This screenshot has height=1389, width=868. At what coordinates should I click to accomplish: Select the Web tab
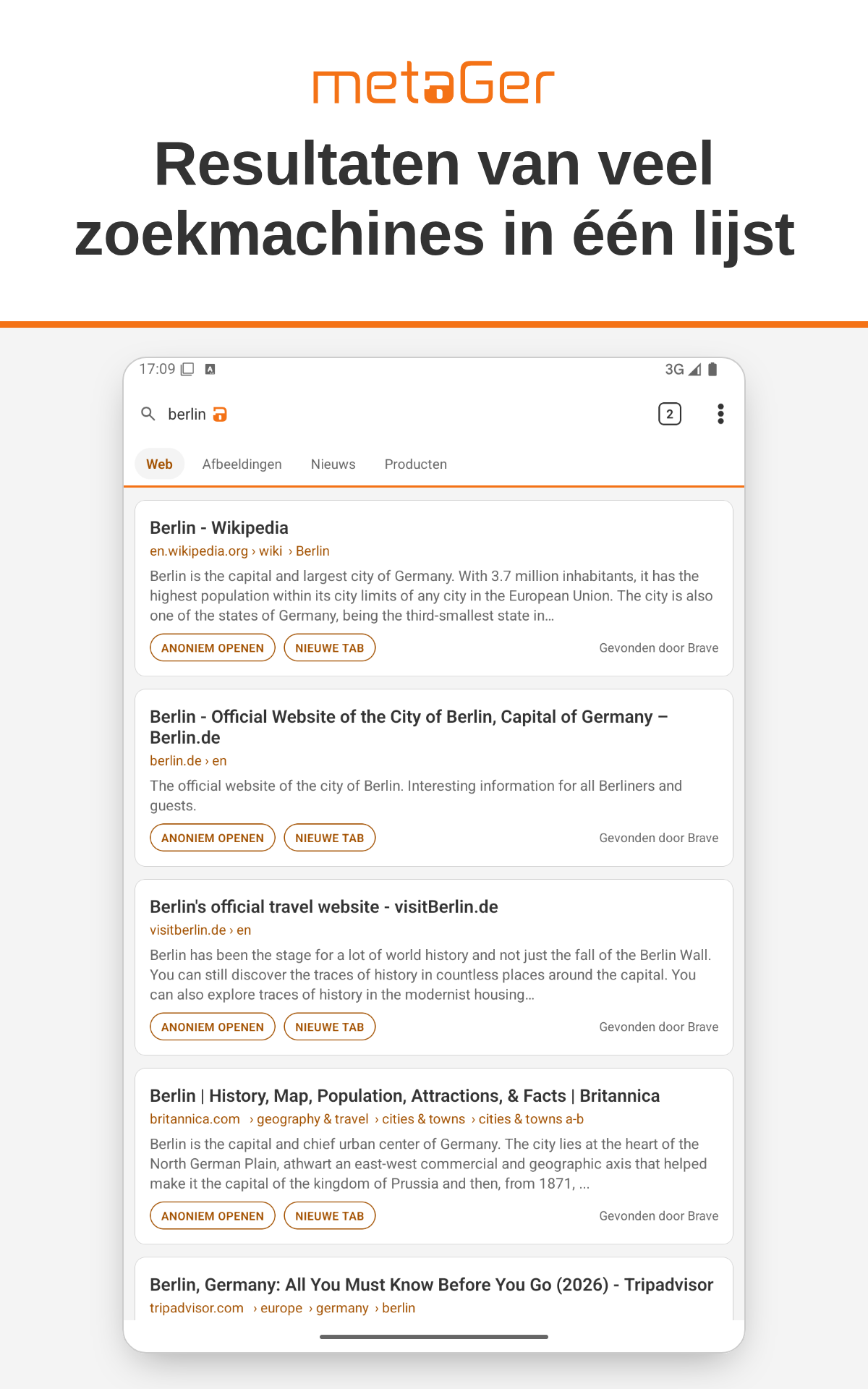point(160,464)
